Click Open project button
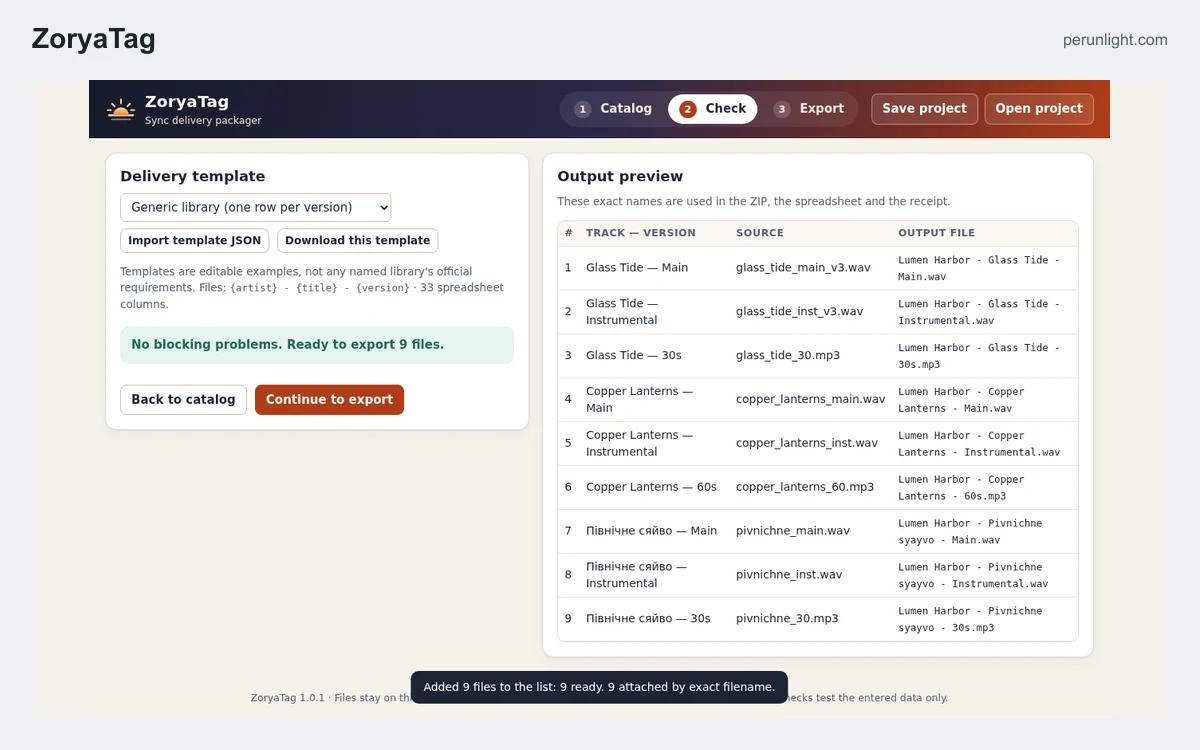The height and width of the screenshot is (750, 1200). (1039, 109)
